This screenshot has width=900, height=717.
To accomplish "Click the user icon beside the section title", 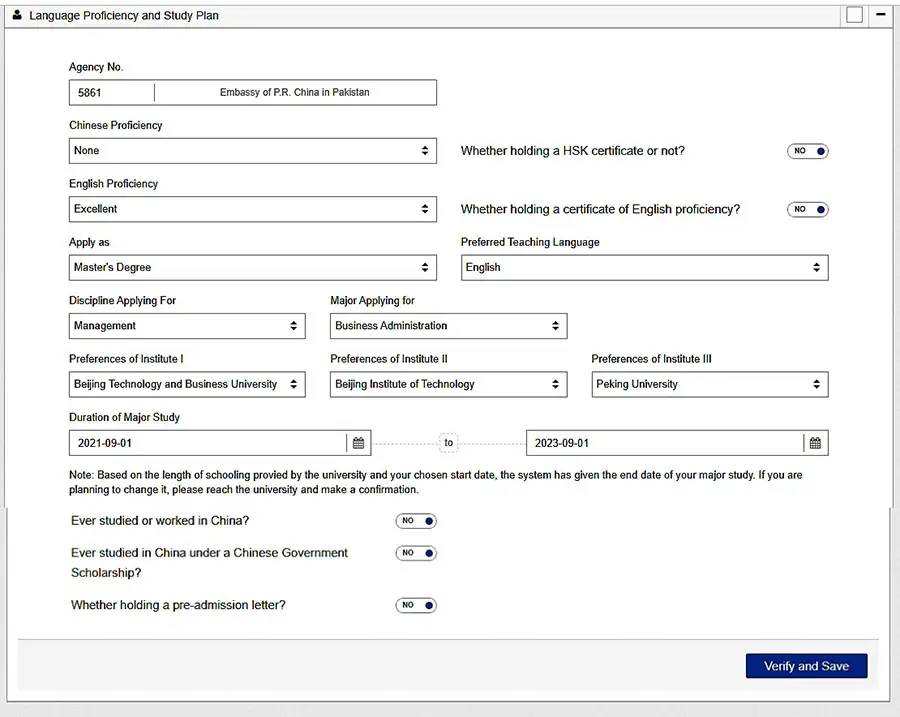I will pyautogui.click(x=17, y=15).
